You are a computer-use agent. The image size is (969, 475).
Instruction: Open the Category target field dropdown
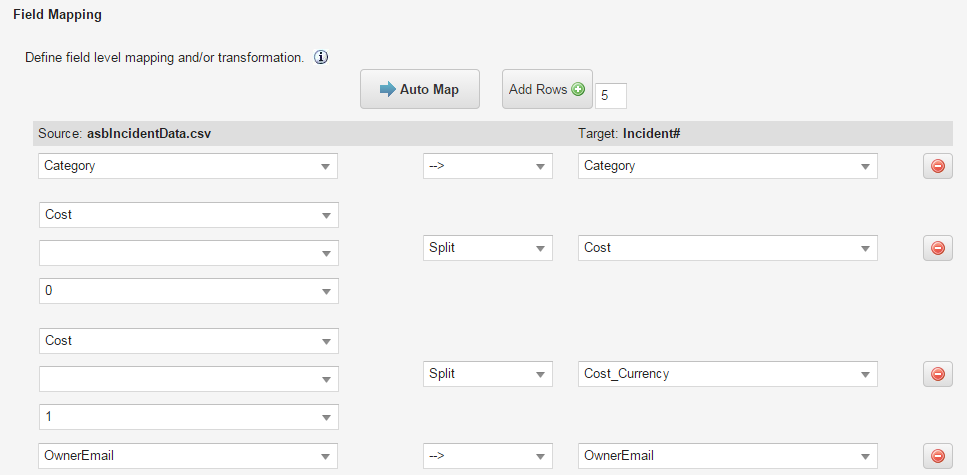tap(727, 166)
